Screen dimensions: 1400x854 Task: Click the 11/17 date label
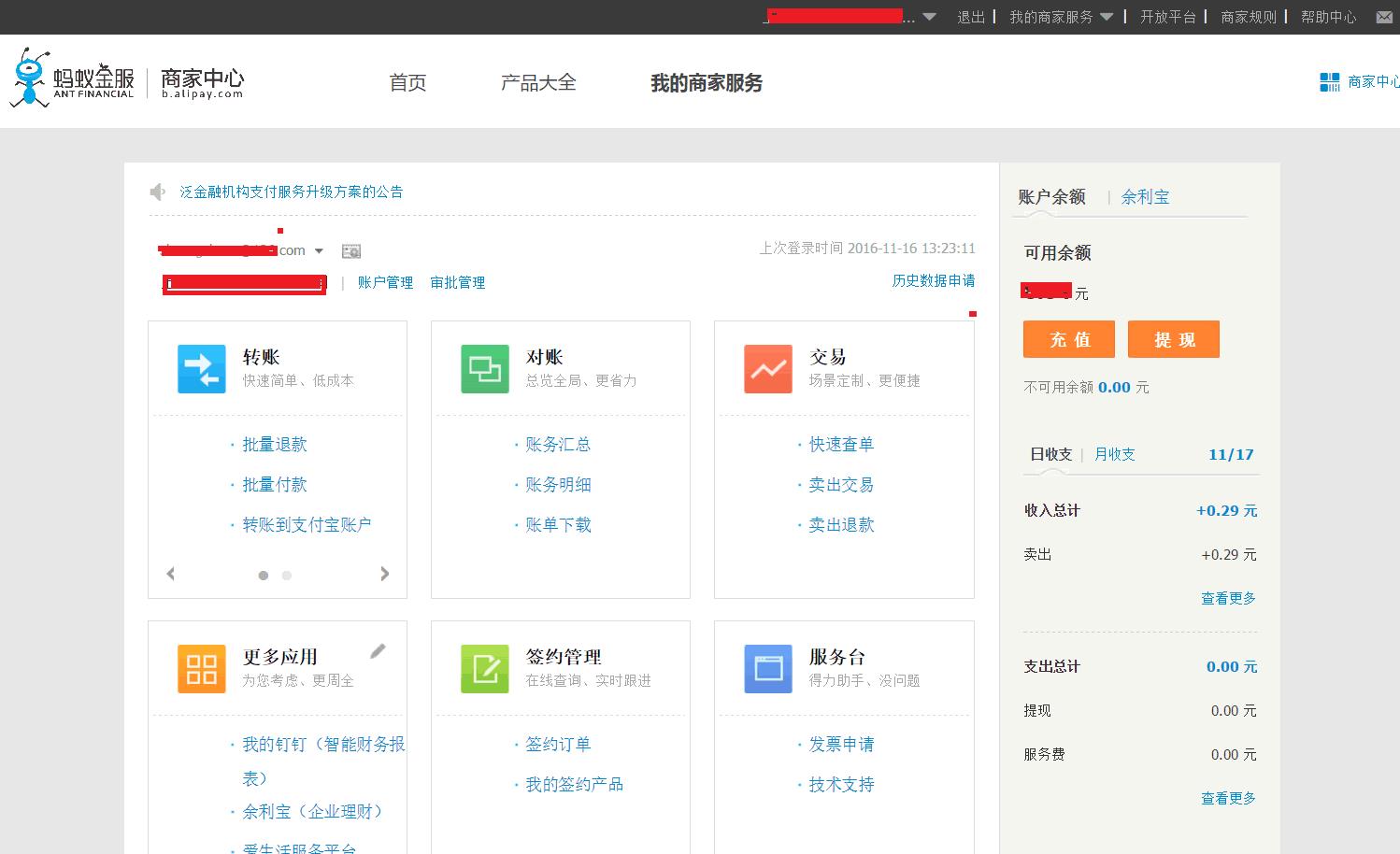coord(1231,454)
